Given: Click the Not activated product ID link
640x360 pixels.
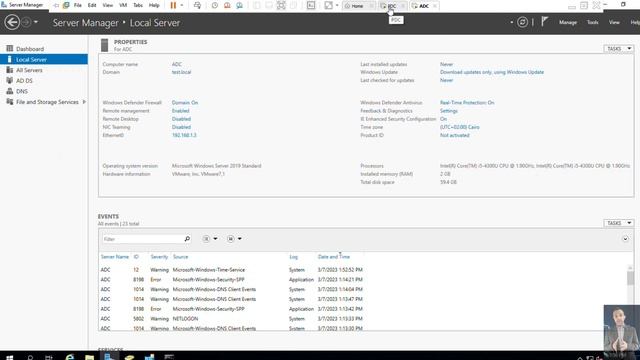Looking at the screenshot, I should click(x=454, y=135).
